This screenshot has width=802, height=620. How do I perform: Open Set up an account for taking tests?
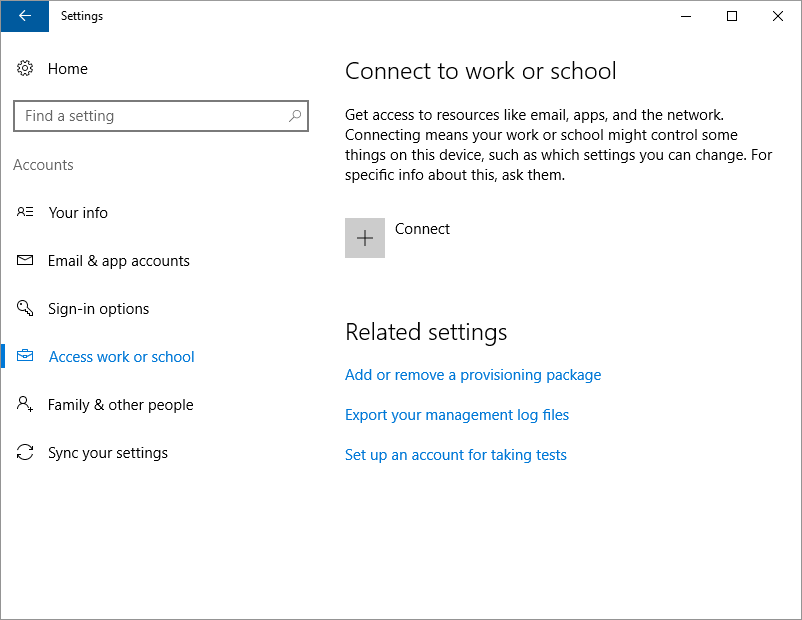pos(456,455)
